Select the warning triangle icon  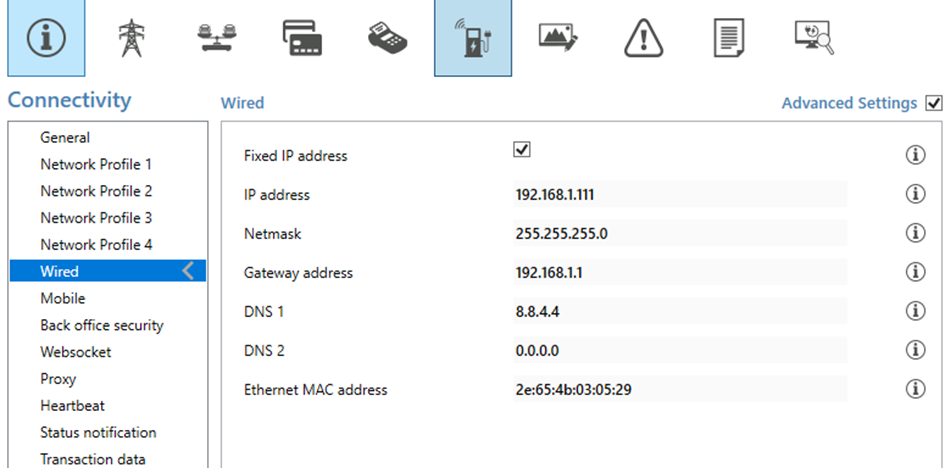point(644,37)
